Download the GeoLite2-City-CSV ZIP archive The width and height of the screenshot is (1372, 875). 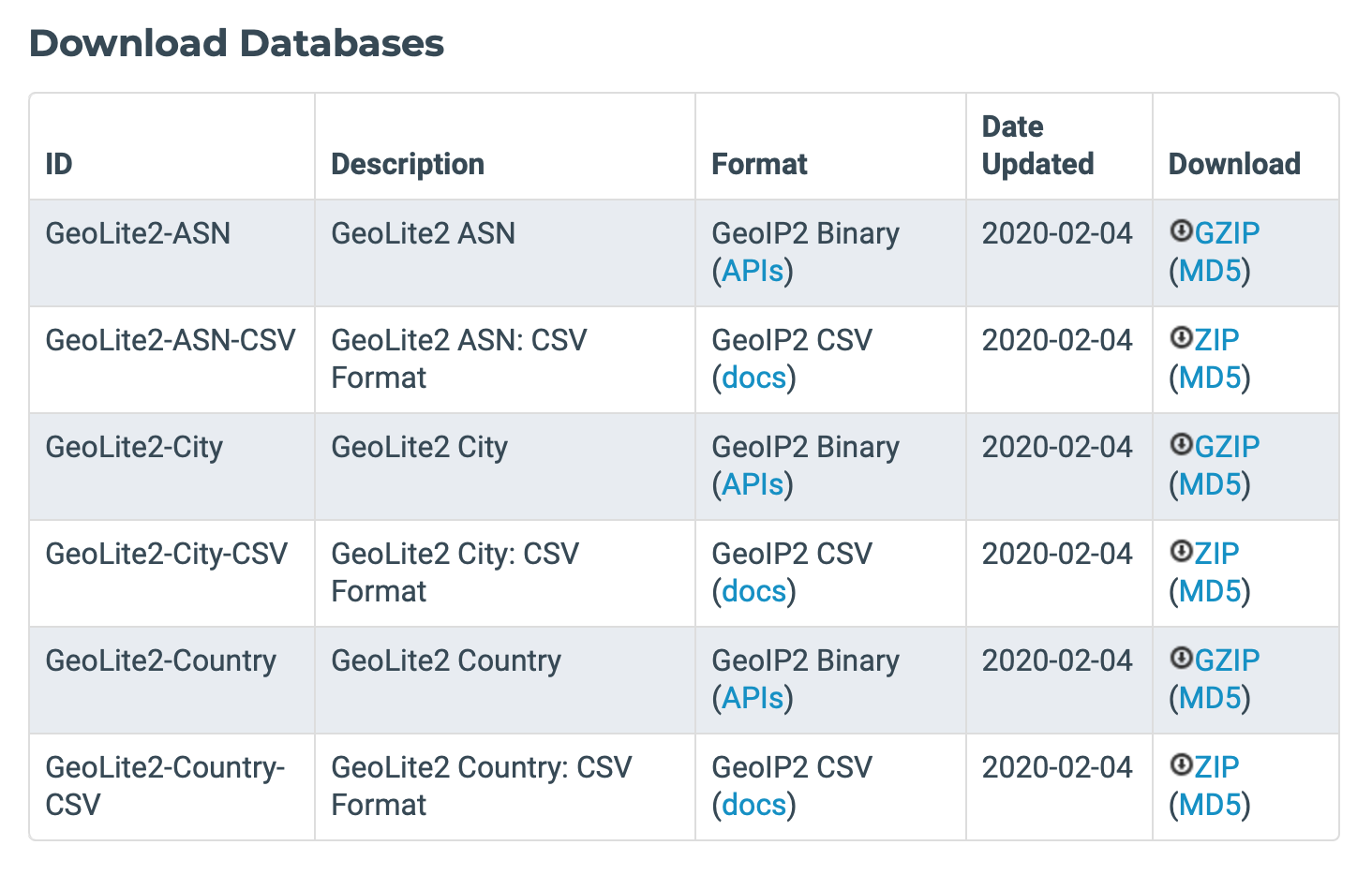[1216, 554]
